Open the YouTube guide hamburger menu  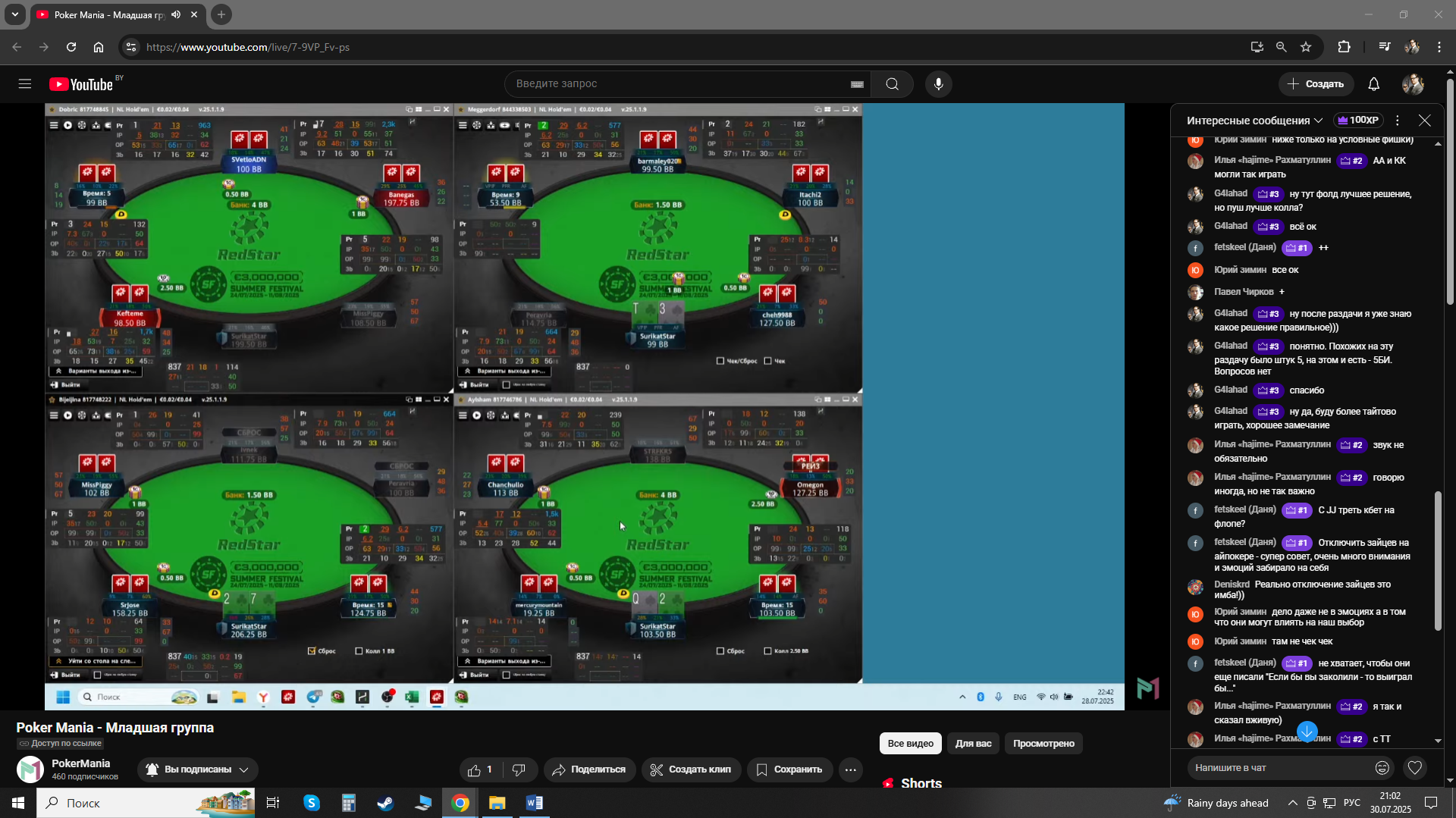tap(25, 84)
